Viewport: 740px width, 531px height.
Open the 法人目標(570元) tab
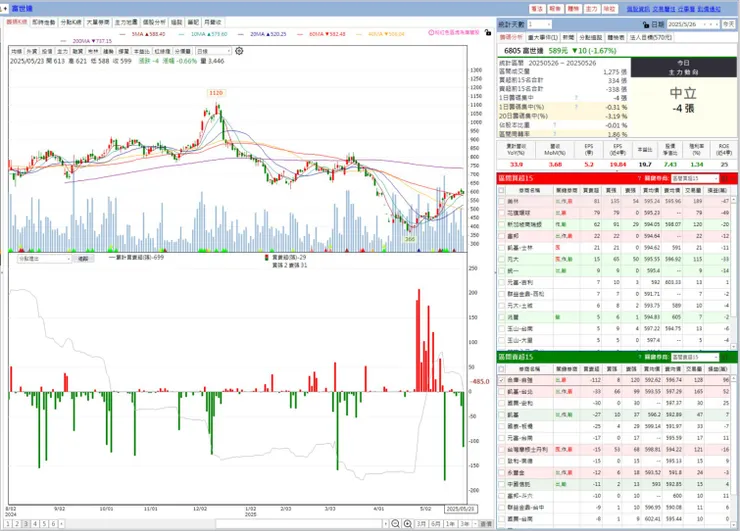click(651, 37)
